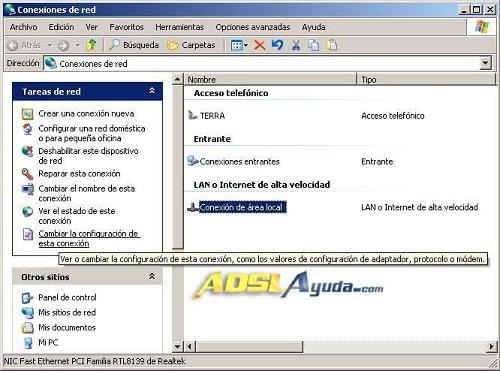Open the Opciones avanzadas menu

tap(253, 27)
